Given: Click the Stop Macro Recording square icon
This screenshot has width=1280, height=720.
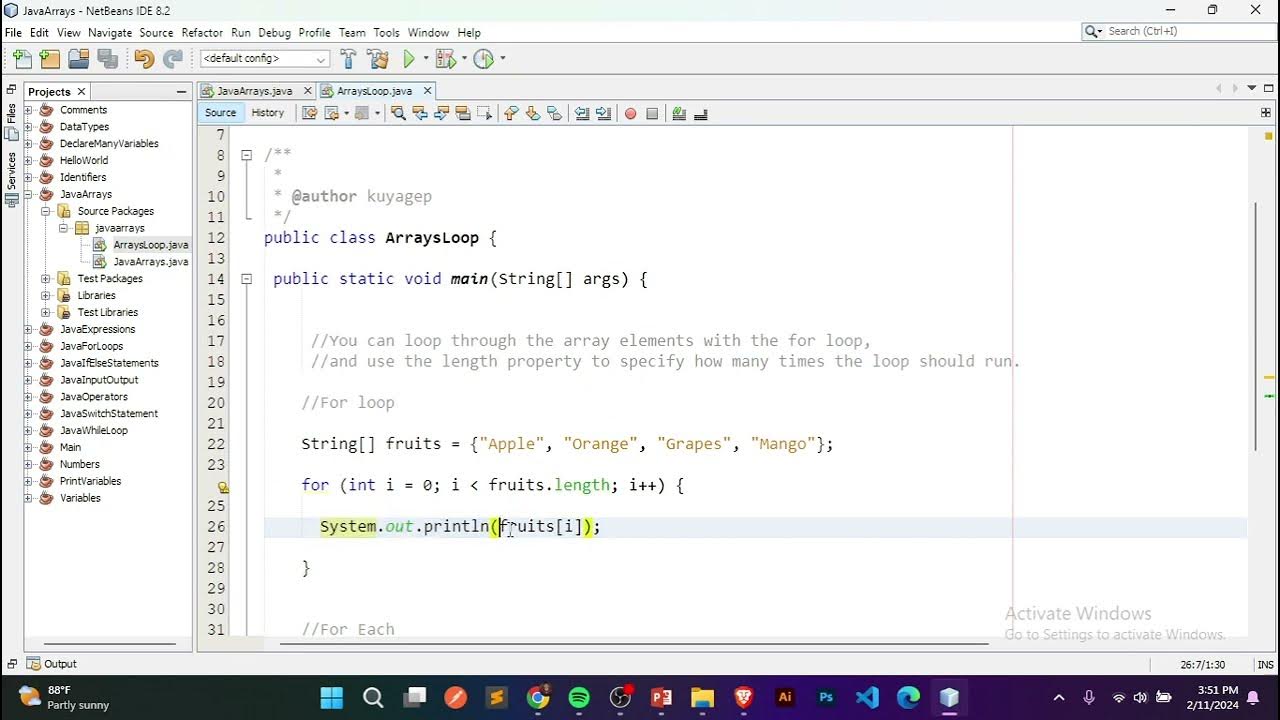Looking at the screenshot, I should tap(652, 113).
